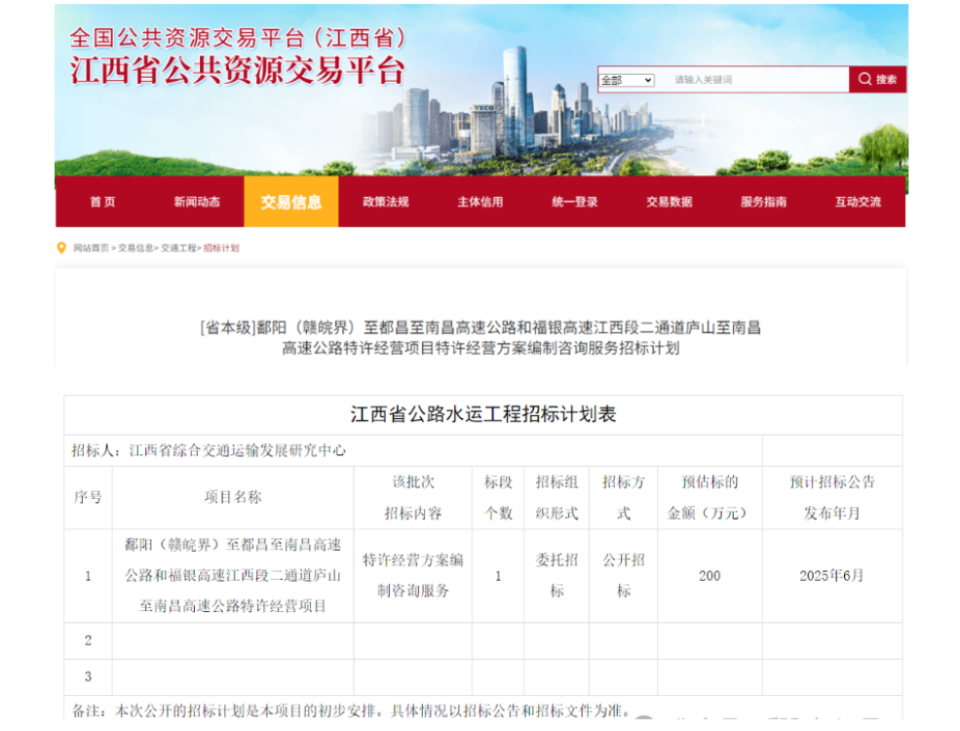960x731 pixels.
Task: Open the '全部' category dropdown
Action: tap(627, 80)
